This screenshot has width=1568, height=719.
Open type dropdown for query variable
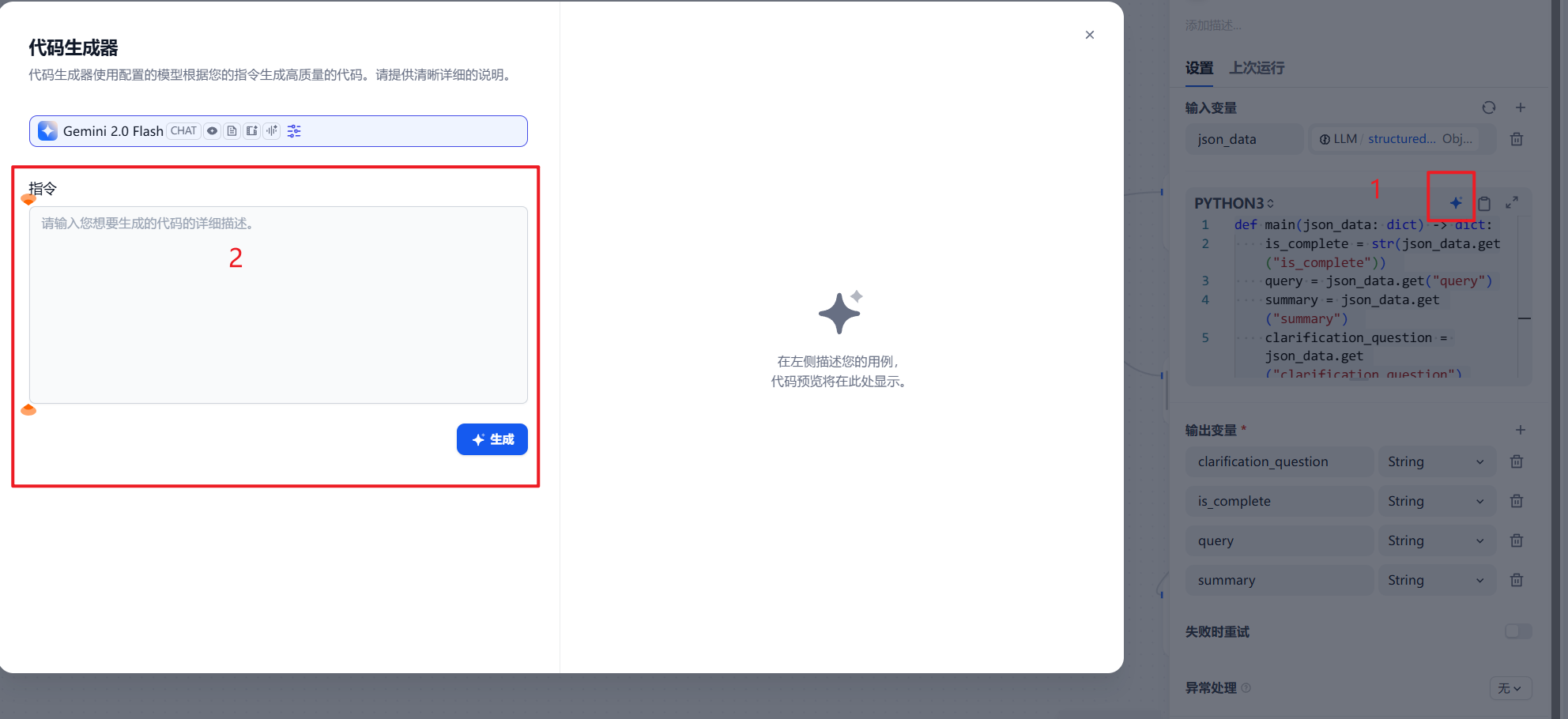tap(1437, 540)
